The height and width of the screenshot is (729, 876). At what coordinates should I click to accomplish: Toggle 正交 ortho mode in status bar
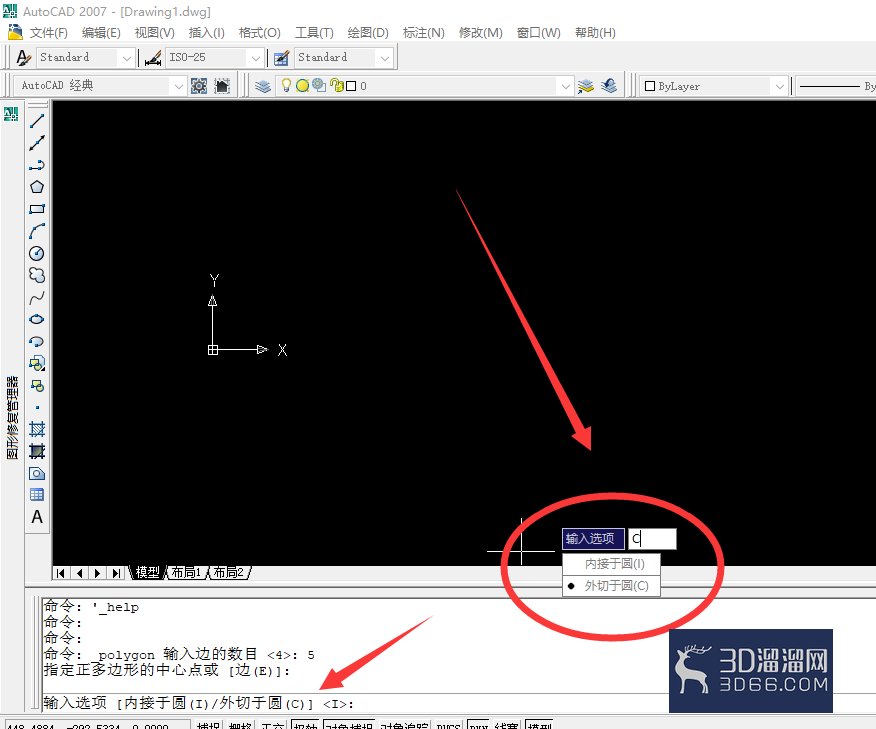[x=273, y=725]
